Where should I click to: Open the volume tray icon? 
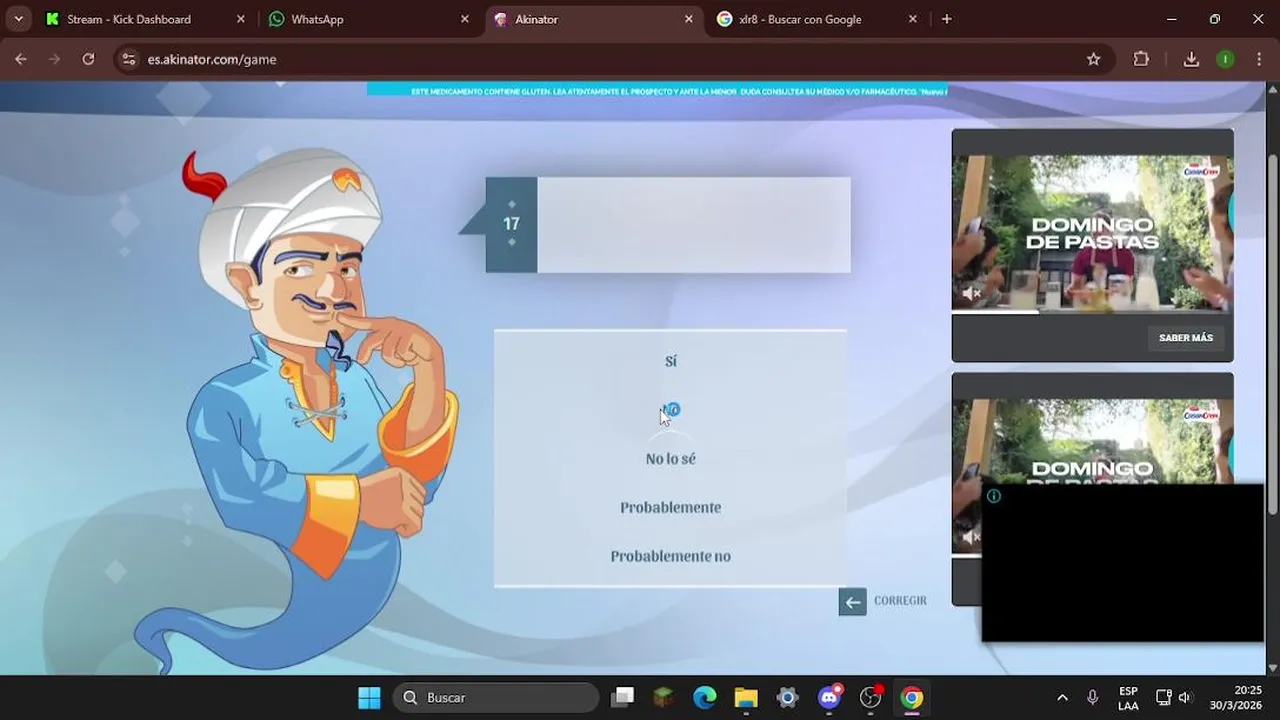pos(1186,697)
